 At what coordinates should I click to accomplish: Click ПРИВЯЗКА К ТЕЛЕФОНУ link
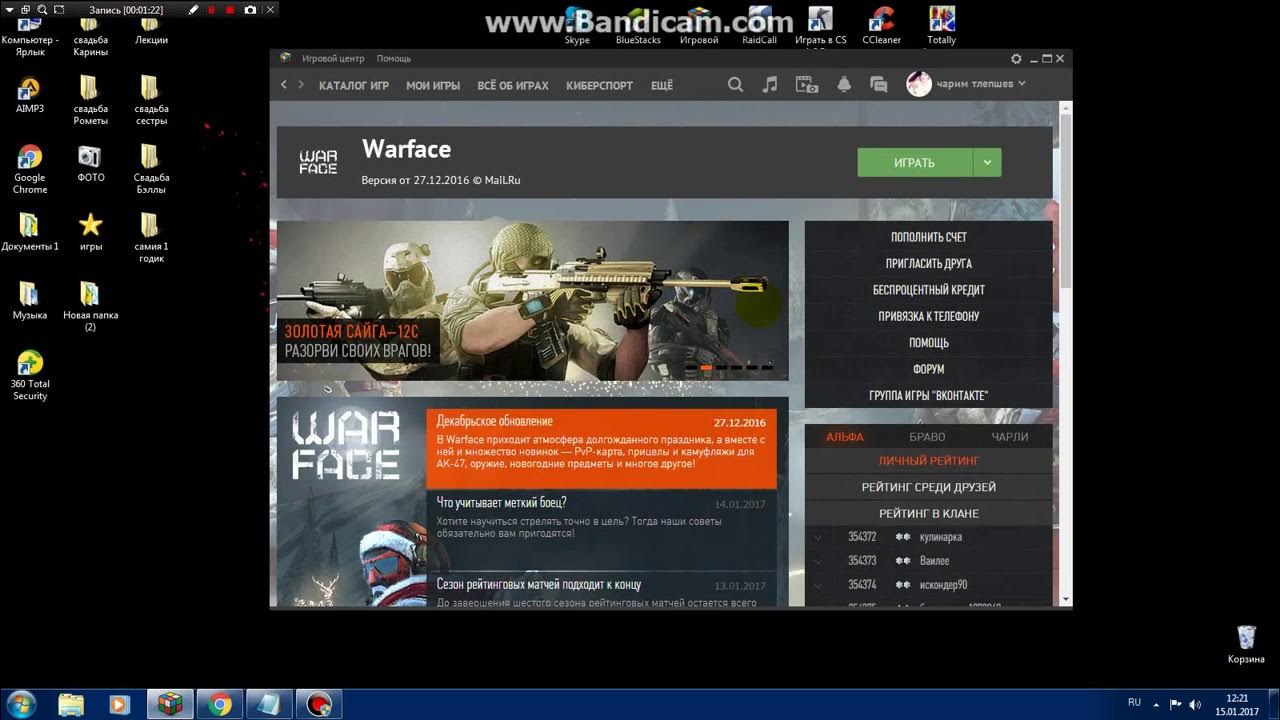coord(929,316)
